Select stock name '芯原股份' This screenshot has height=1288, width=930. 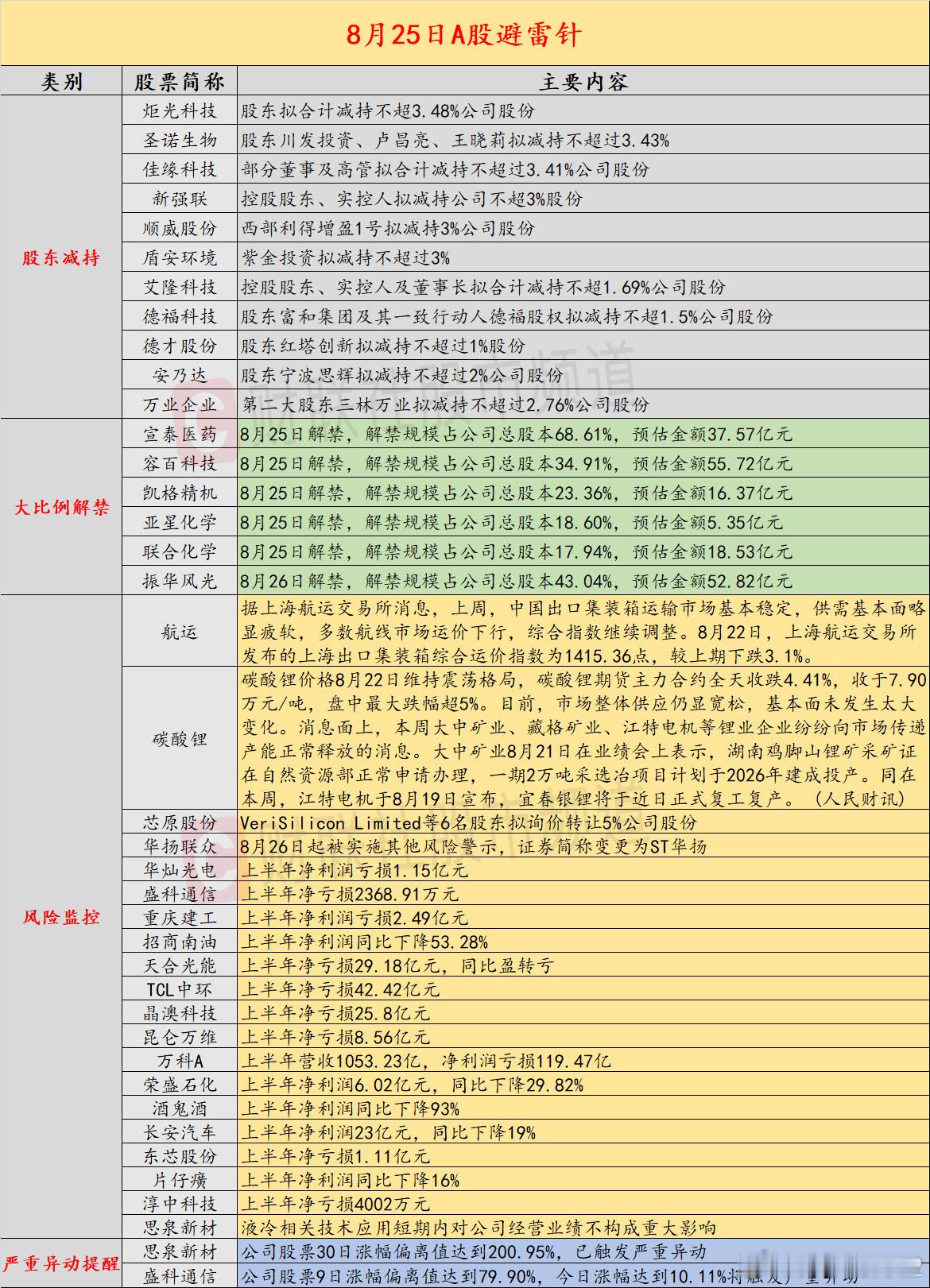(x=180, y=822)
